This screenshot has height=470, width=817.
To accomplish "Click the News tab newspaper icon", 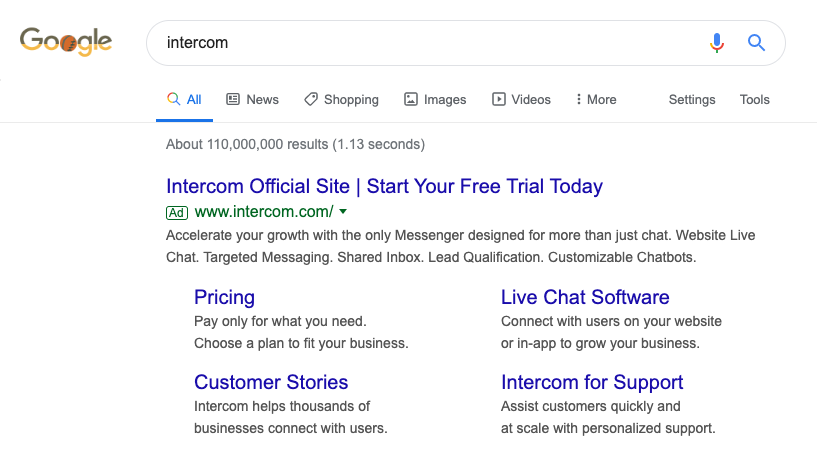I will coord(233,99).
